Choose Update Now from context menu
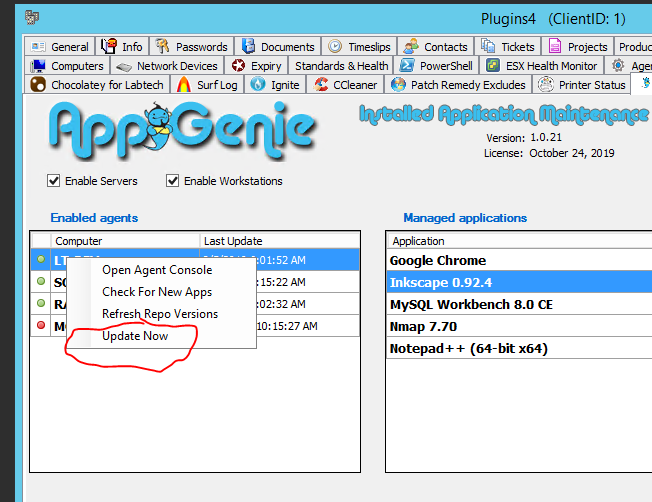 pyautogui.click(x=161, y=336)
